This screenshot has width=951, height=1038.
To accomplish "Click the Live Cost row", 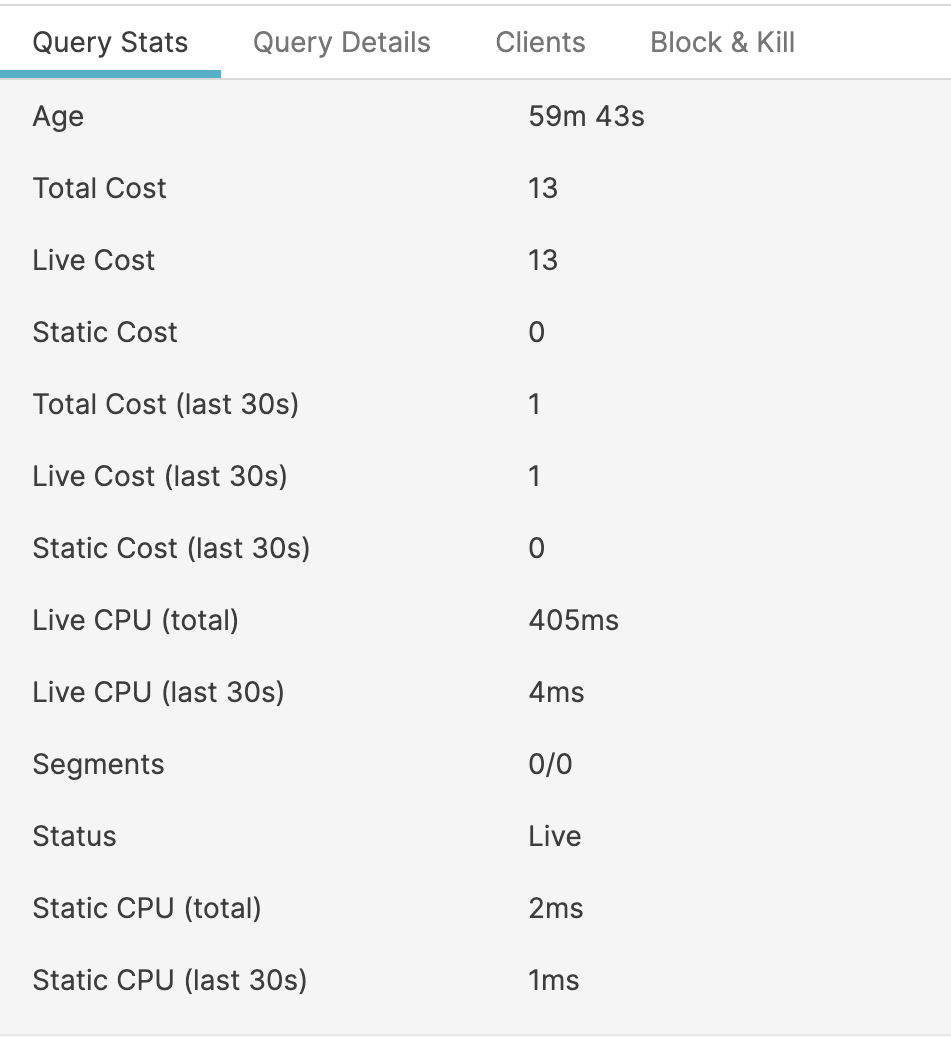I will click(94, 260).
